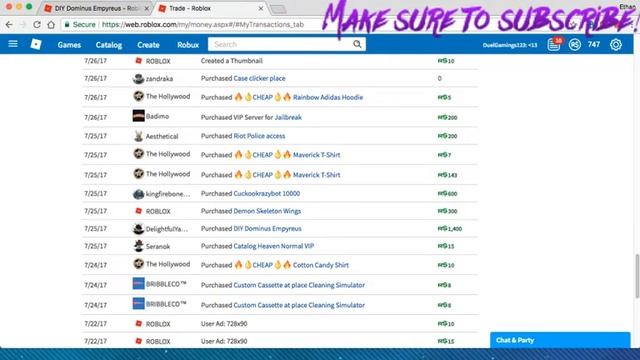The height and width of the screenshot is (360, 640).
Task: Open the Case clicker place link
Action: coord(259,78)
